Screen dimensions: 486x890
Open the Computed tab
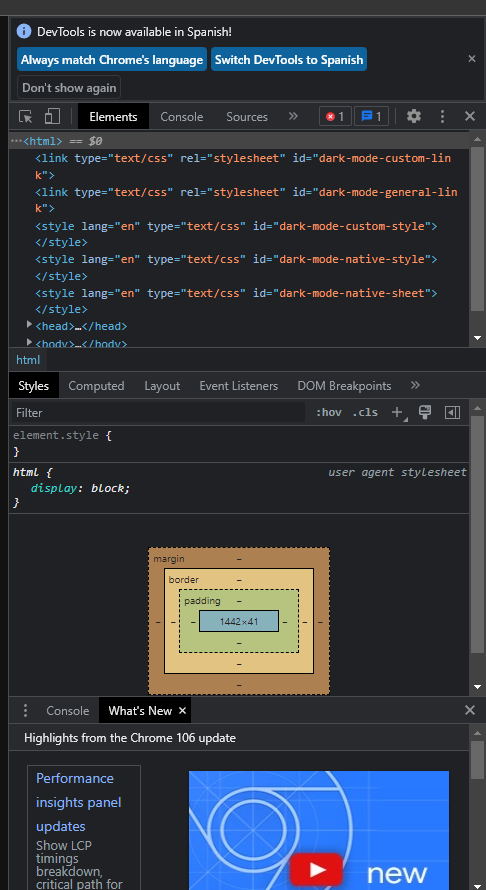tap(97, 386)
